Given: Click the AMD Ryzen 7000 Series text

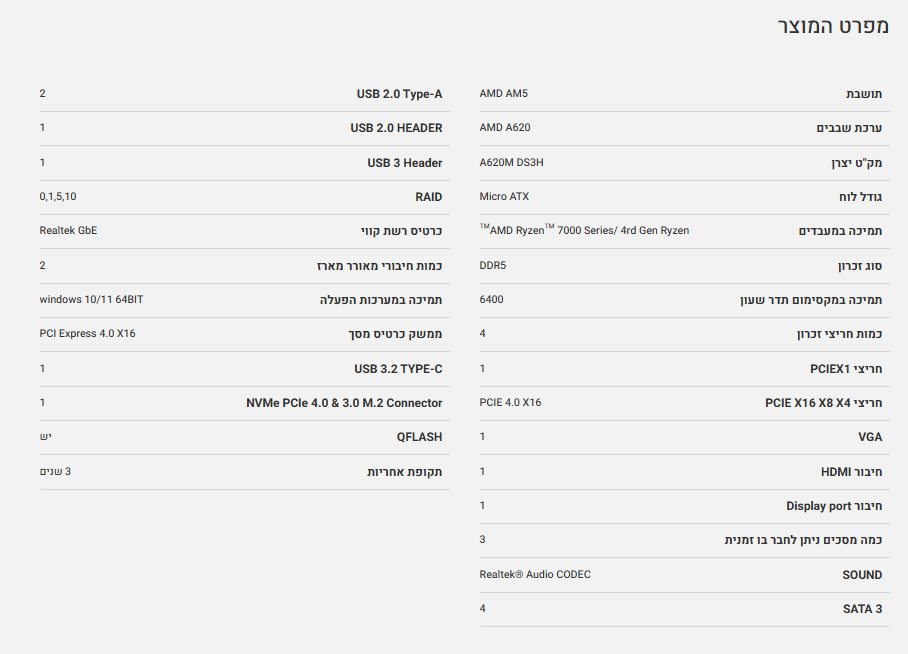Looking at the screenshot, I should (584, 231).
